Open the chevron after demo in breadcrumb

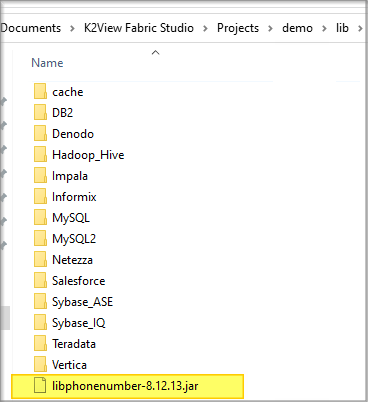pos(324,29)
